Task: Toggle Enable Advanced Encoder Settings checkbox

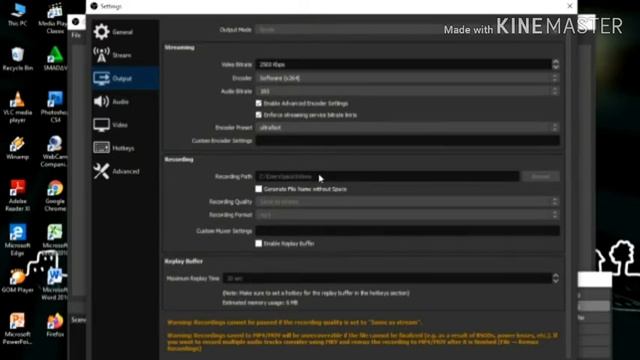Action: click(x=259, y=104)
